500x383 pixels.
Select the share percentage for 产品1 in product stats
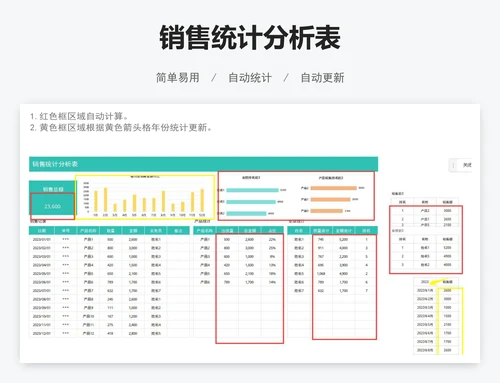point(272,239)
